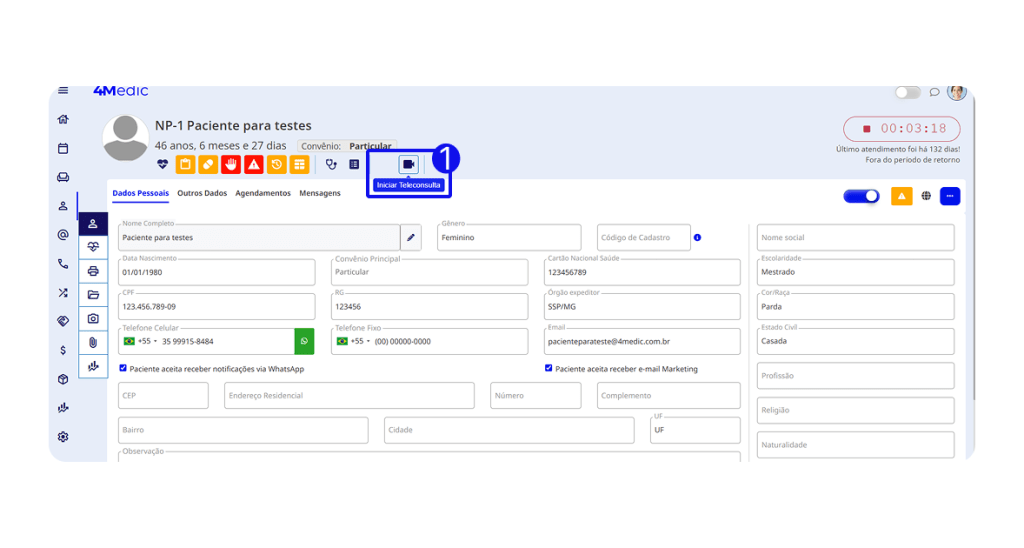Click the pencil edit button beside Nome Completo
The image size is (1024, 548).
411,238
